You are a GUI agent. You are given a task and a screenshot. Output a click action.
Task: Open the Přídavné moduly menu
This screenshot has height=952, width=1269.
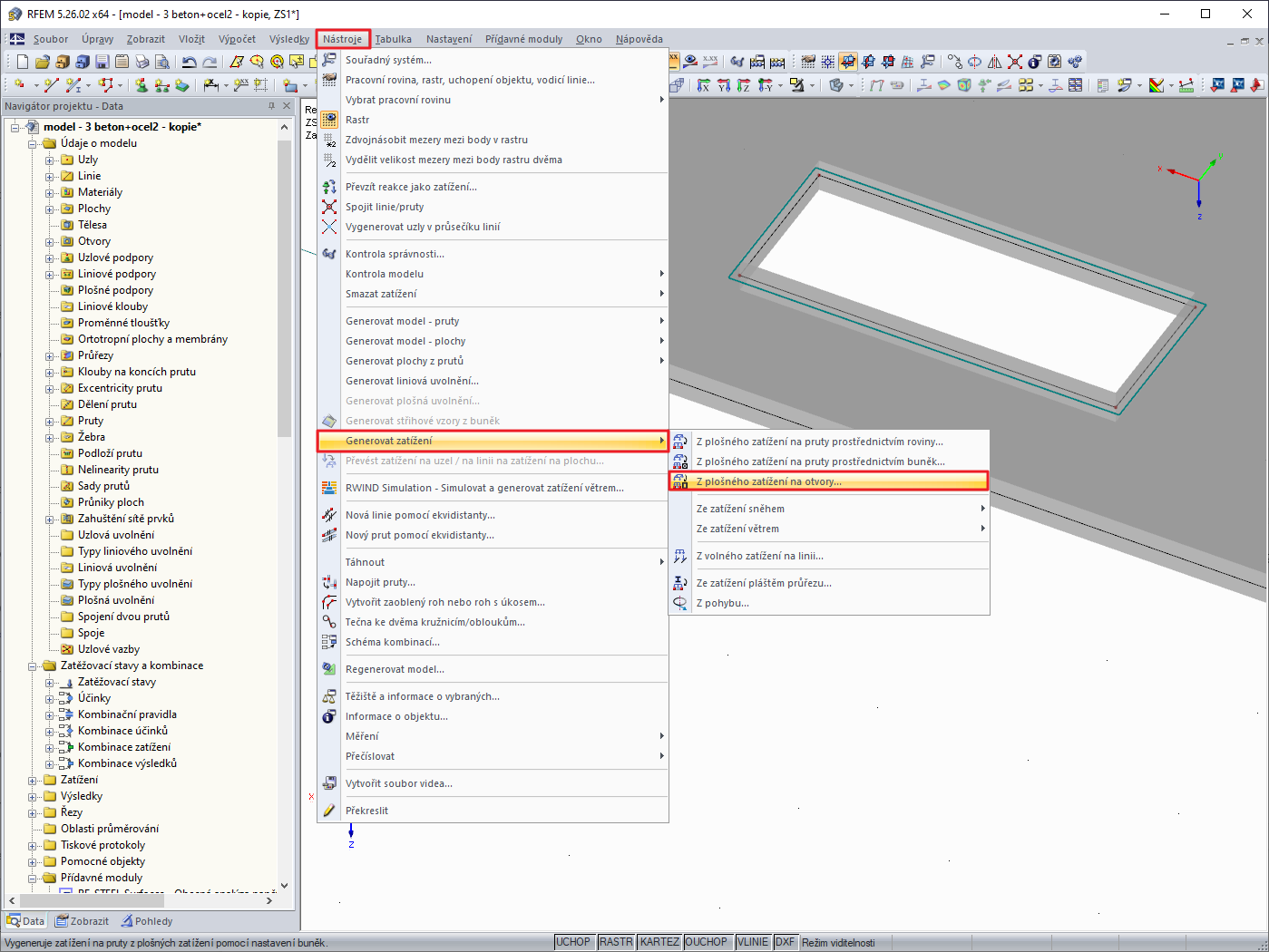(x=524, y=39)
